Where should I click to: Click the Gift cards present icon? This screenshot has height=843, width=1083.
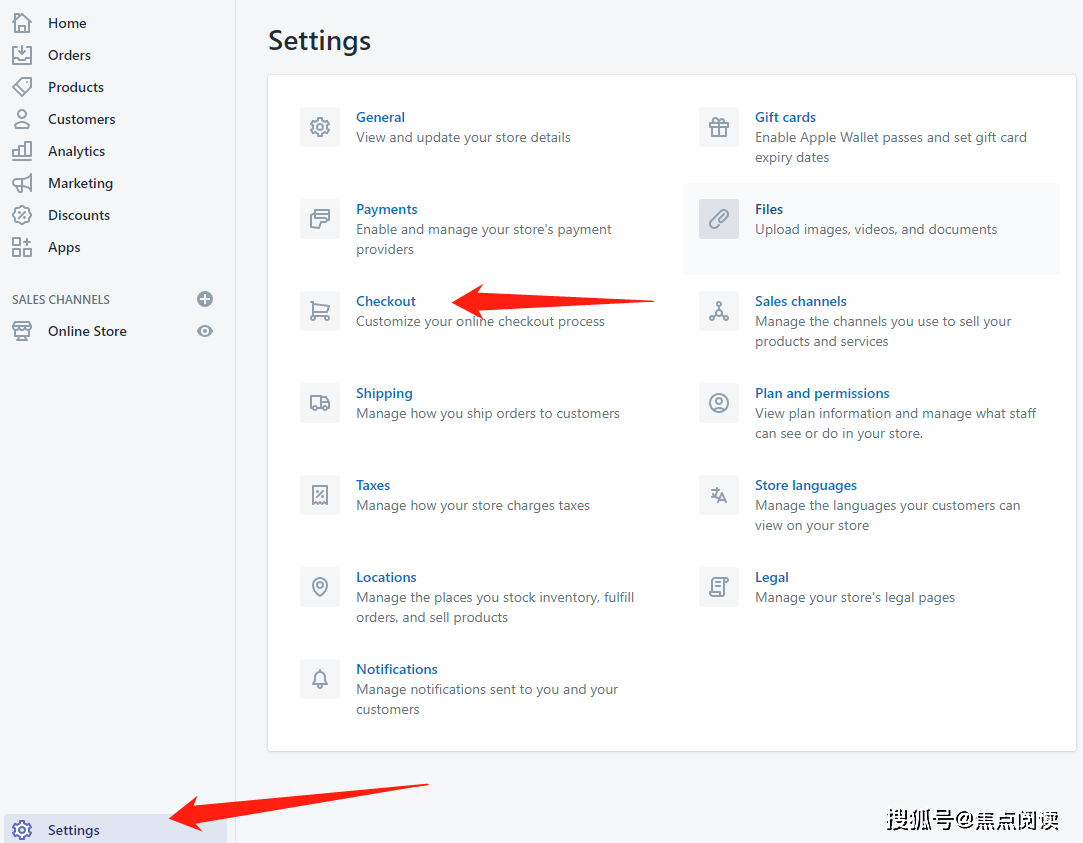(719, 127)
